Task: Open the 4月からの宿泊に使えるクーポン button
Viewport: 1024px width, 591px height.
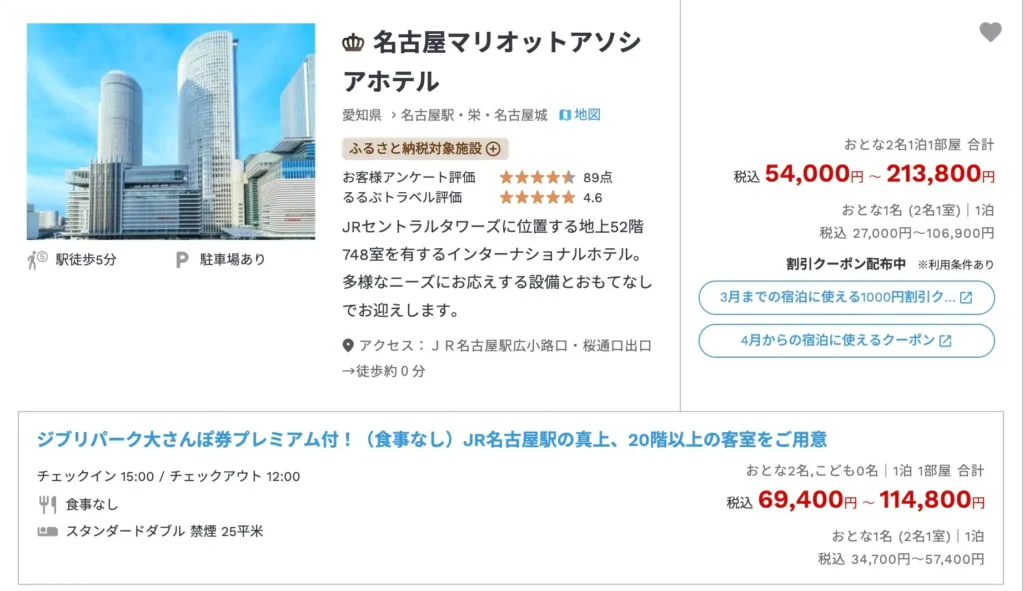Action: click(846, 340)
